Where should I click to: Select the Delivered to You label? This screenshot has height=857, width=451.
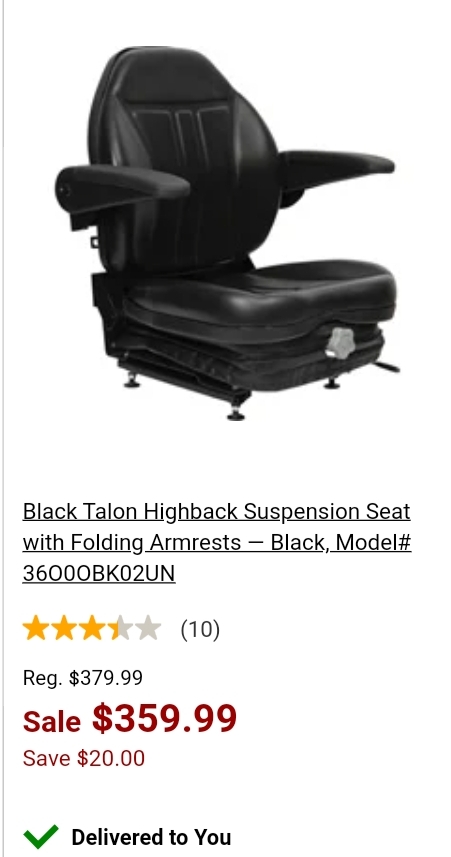[x=151, y=837]
